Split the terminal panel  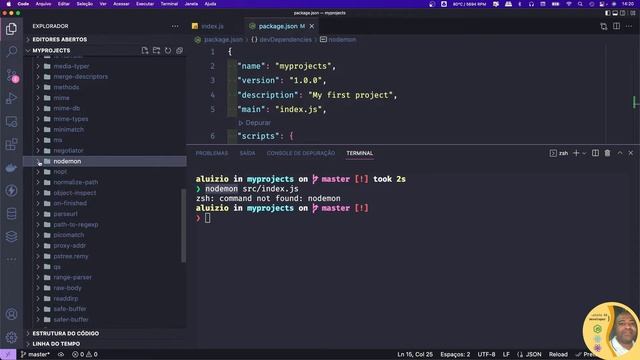596,153
